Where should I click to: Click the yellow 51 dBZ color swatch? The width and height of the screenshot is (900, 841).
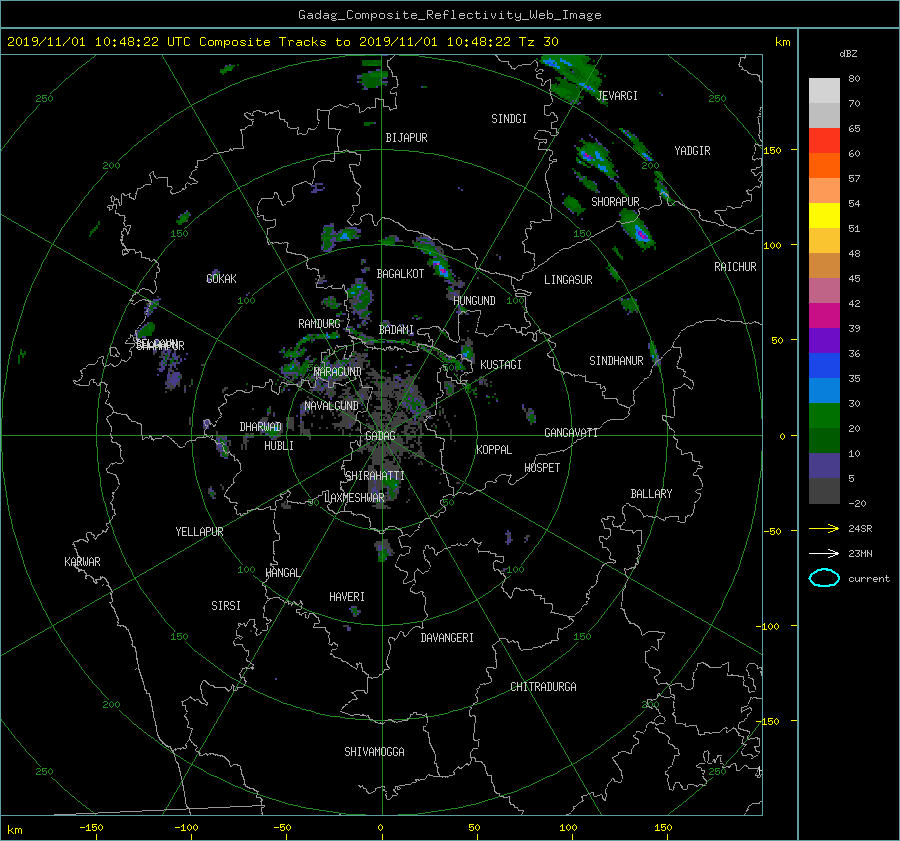[x=824, y=216]
